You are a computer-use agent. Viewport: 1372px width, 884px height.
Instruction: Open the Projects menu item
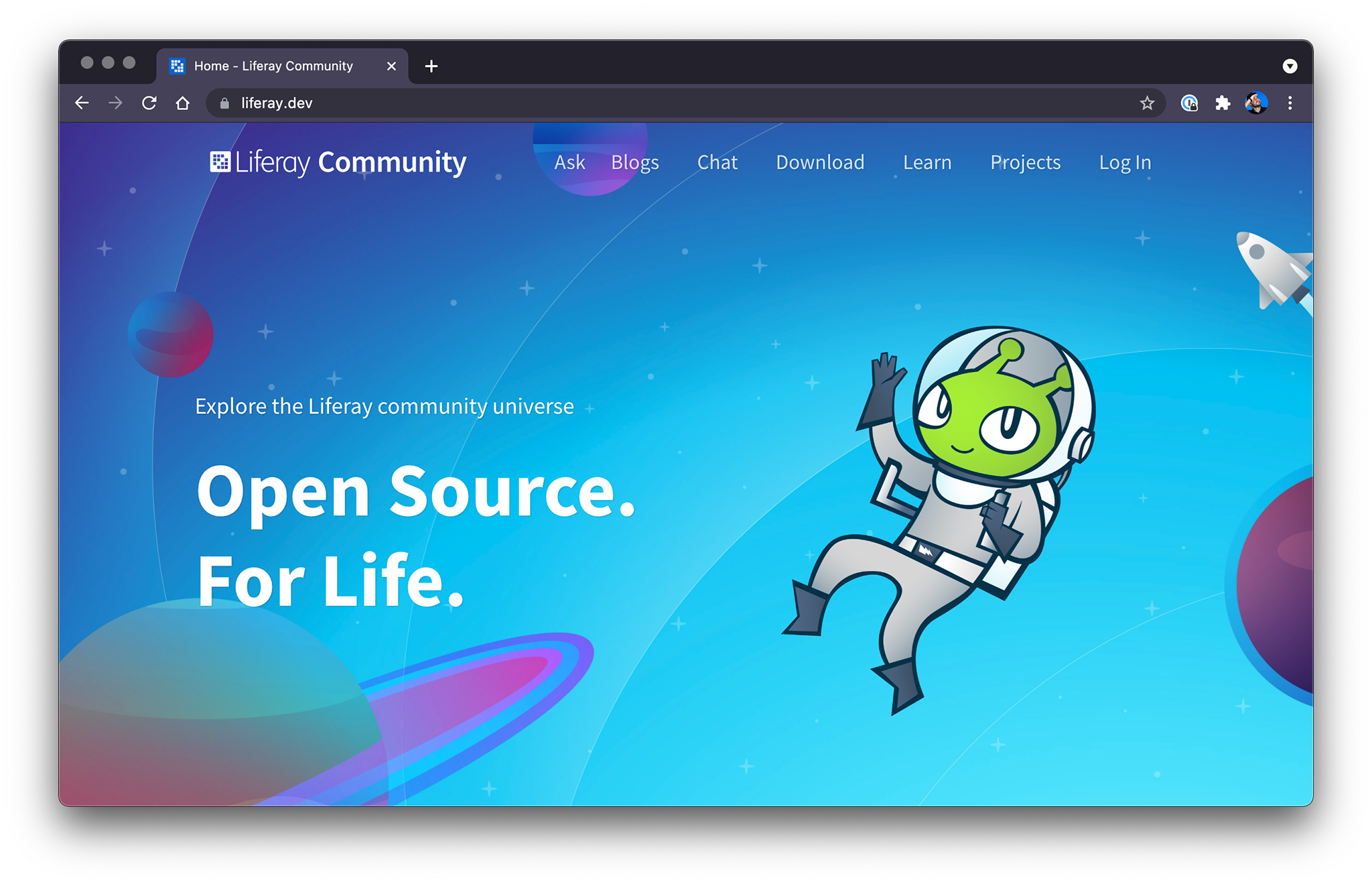click(1025, 162)
